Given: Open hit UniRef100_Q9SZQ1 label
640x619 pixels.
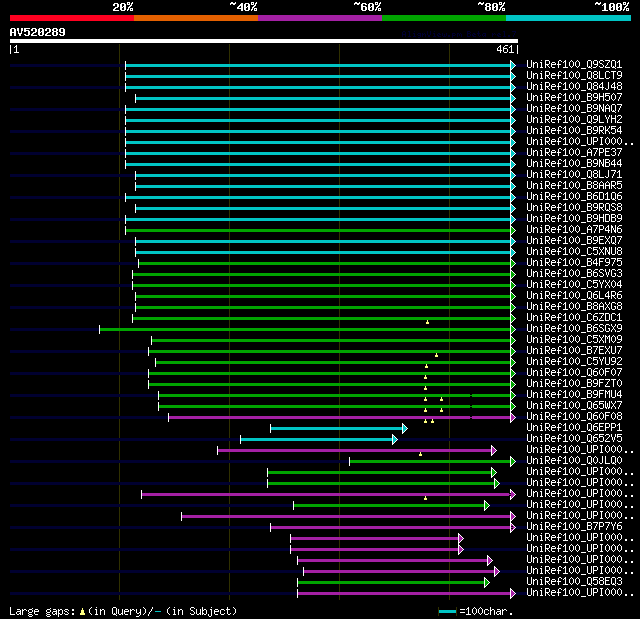Looking at the screenshot, I should [574, 64].
